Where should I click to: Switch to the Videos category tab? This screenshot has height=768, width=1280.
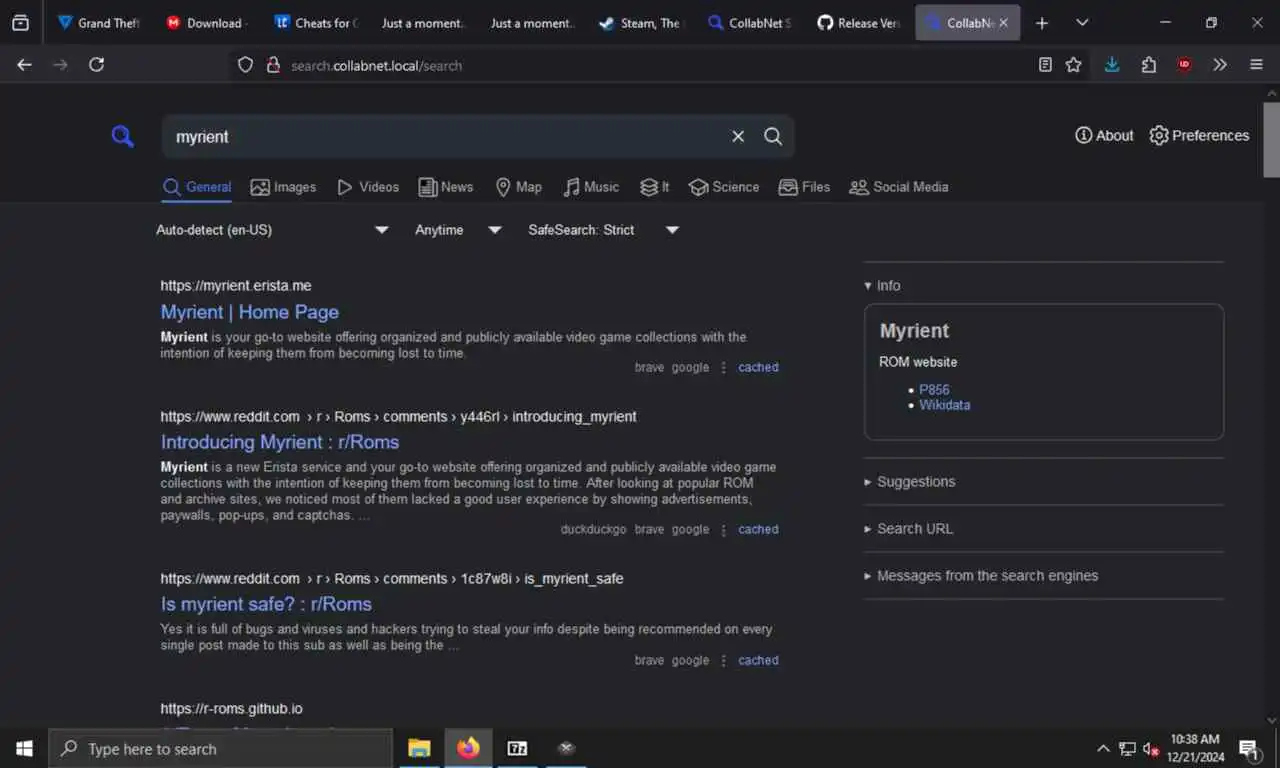tap(368, 187)
